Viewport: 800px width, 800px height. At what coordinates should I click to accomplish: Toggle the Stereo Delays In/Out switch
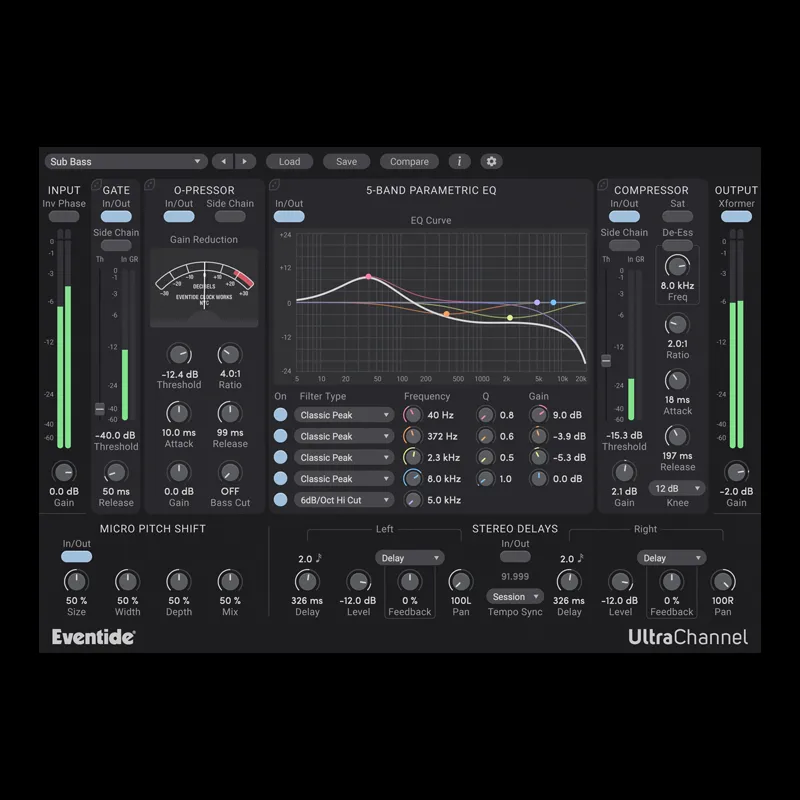515,557
